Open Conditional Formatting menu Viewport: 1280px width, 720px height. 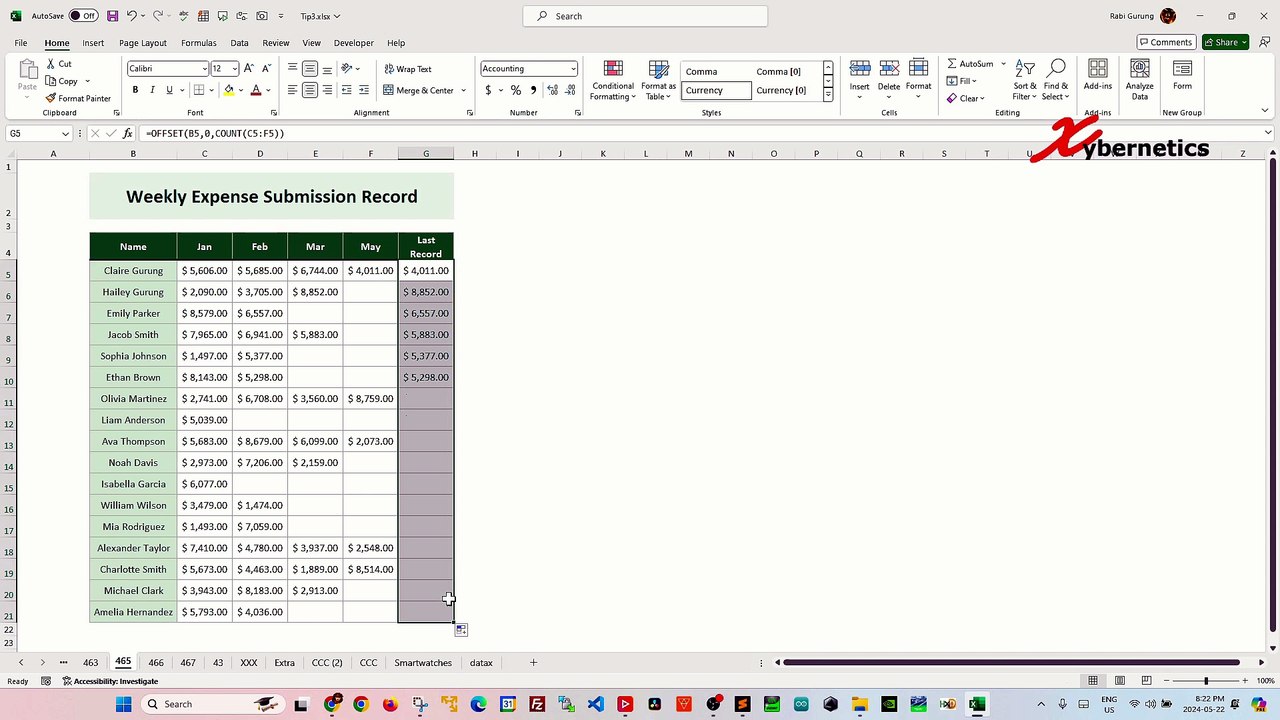(x=613, y=81)
